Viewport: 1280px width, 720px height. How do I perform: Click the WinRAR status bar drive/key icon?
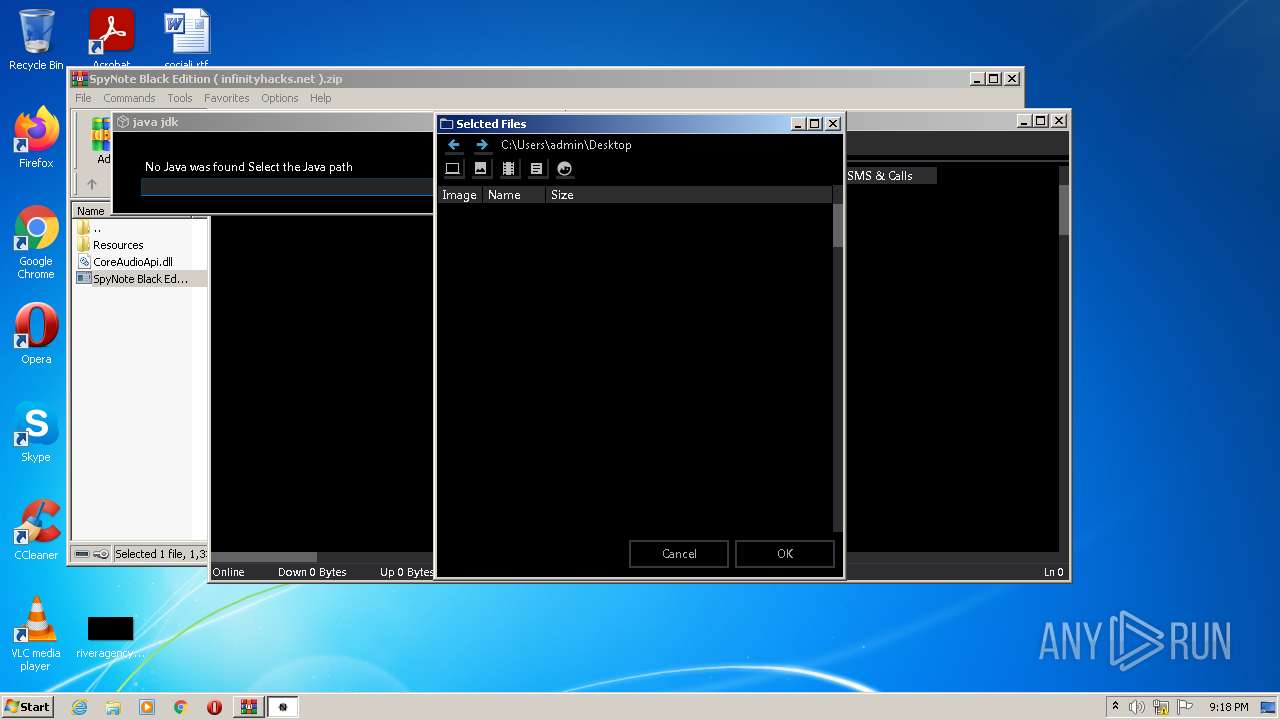(92, 554)
